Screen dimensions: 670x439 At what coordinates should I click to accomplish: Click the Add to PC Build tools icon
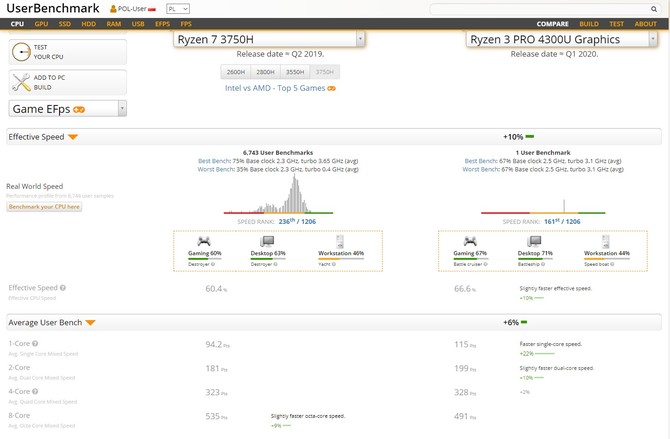click(x=21, y=82)
